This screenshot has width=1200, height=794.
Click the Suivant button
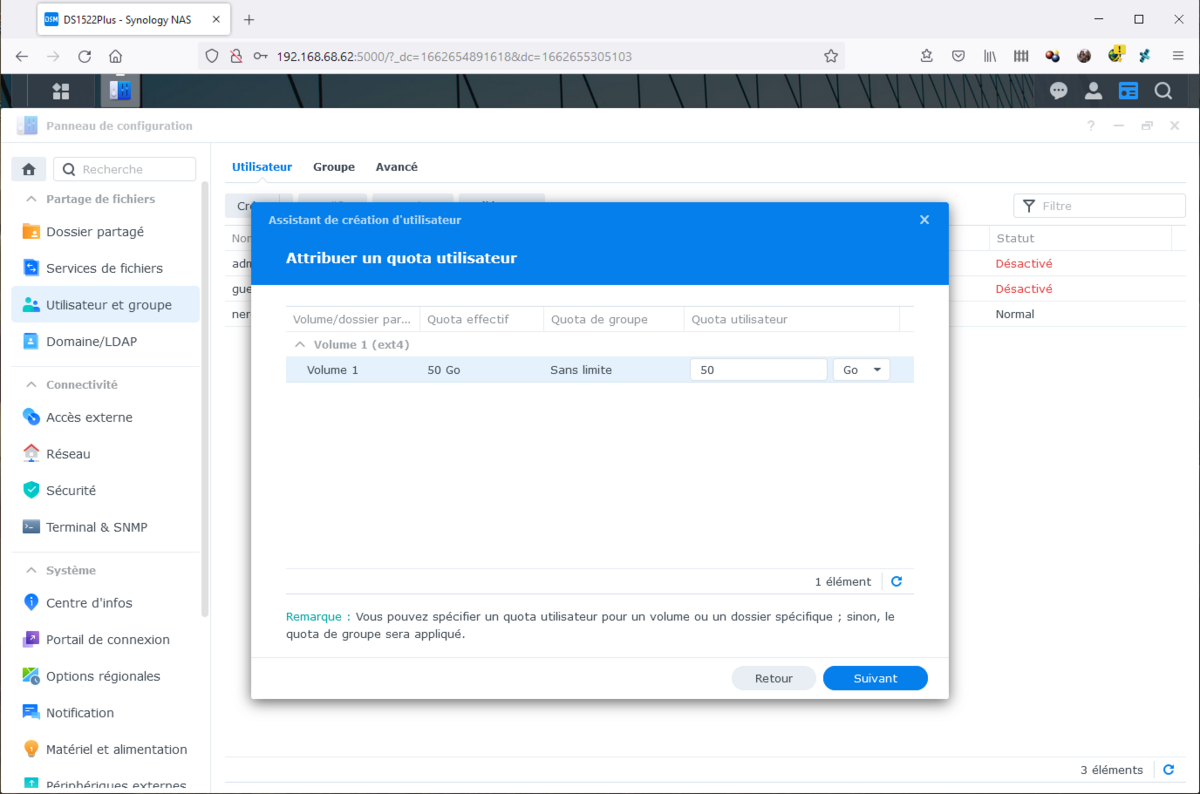tap(875, 678)
